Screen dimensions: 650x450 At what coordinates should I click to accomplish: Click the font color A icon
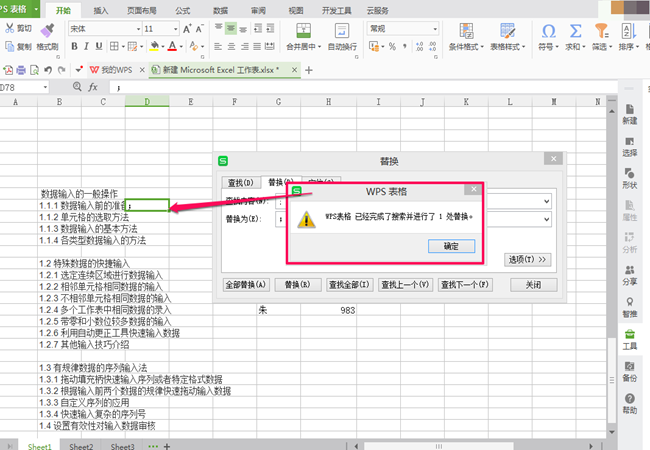coord(172,46)
